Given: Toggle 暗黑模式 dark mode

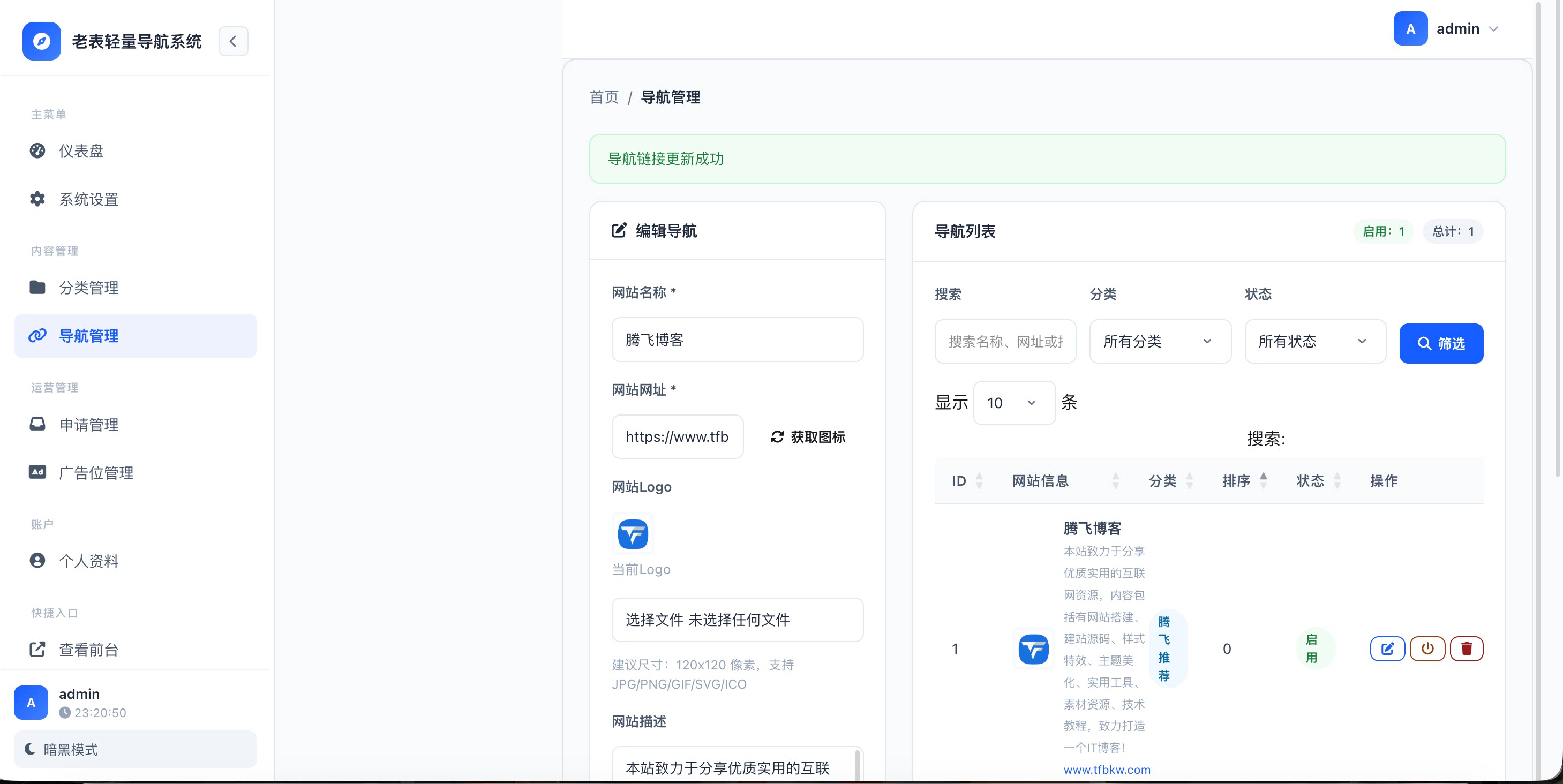Looking at the screenshot, I should [x=134, y=749].
